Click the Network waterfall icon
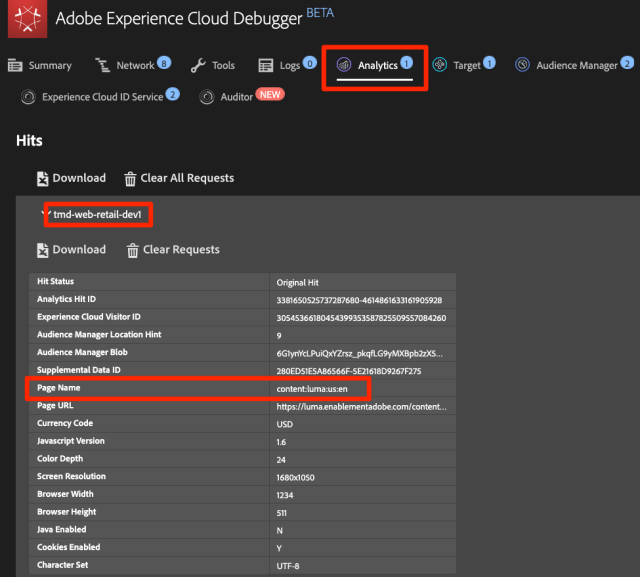 click(102, 65)
